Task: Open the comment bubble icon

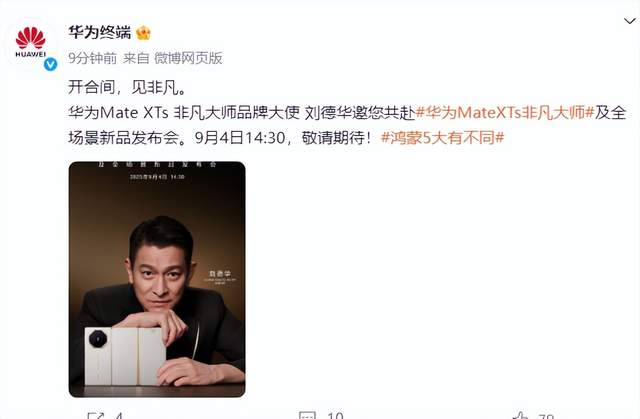Action: point(307,416)
